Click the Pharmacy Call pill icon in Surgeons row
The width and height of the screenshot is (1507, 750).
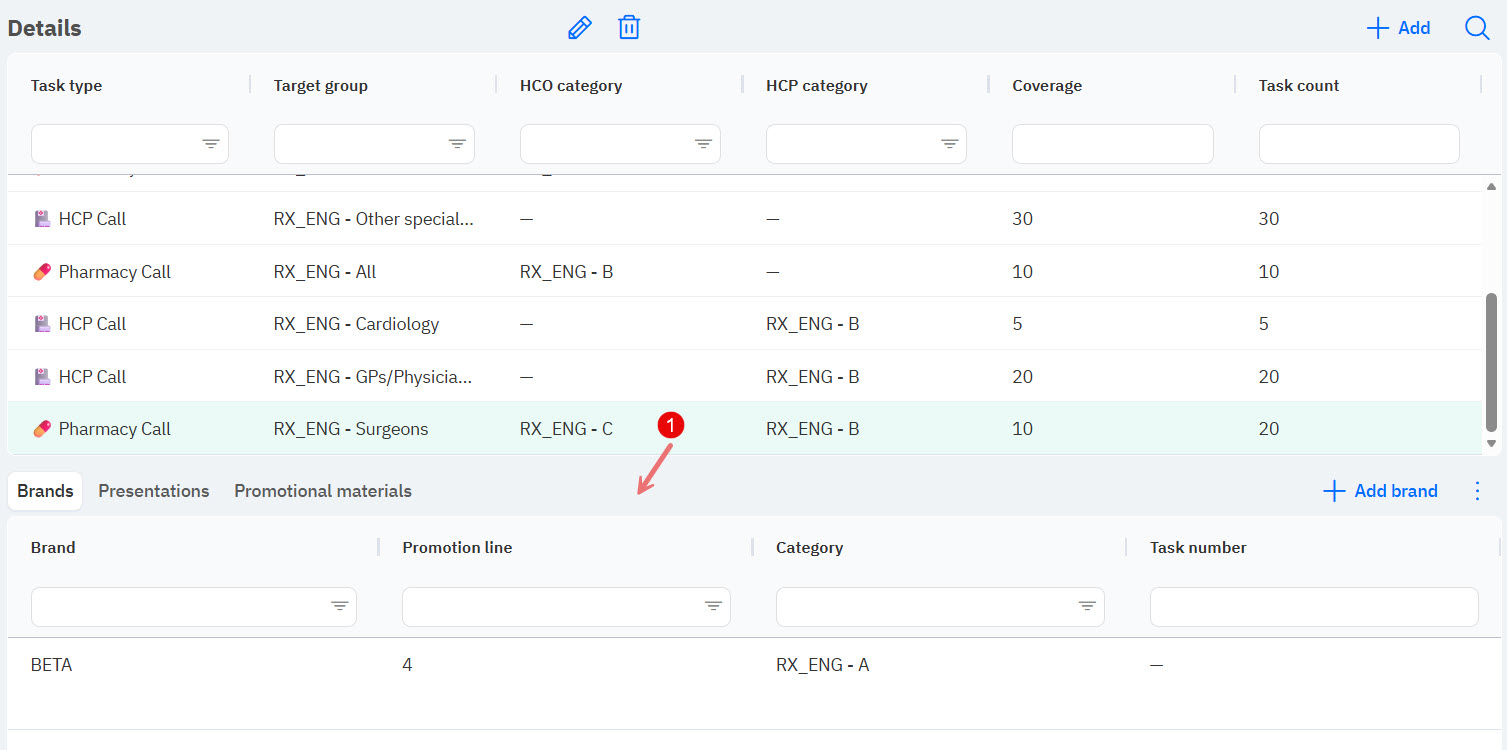[42, 429]
